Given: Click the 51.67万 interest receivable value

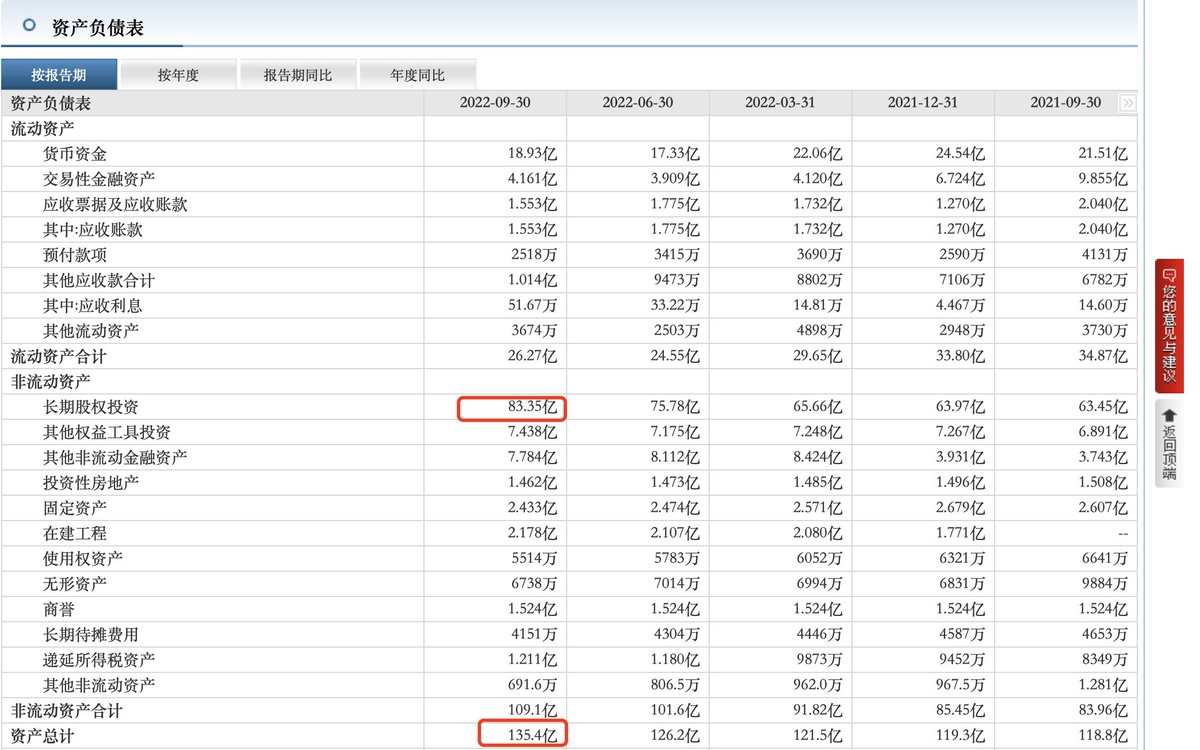Looking at the screenshot, I should 531,306.
